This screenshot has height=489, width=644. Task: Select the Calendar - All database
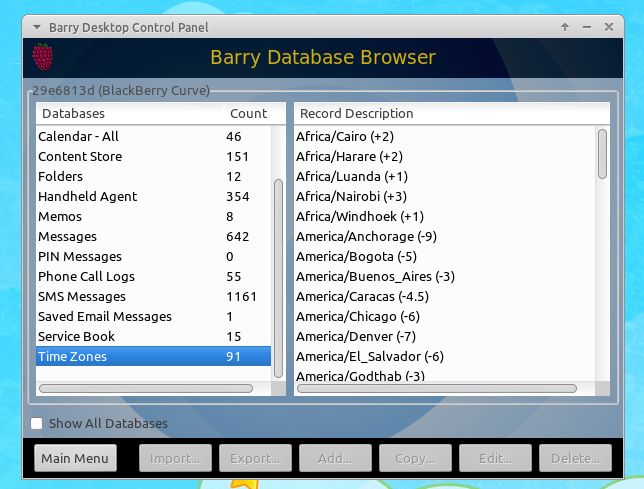click(154, 136)
